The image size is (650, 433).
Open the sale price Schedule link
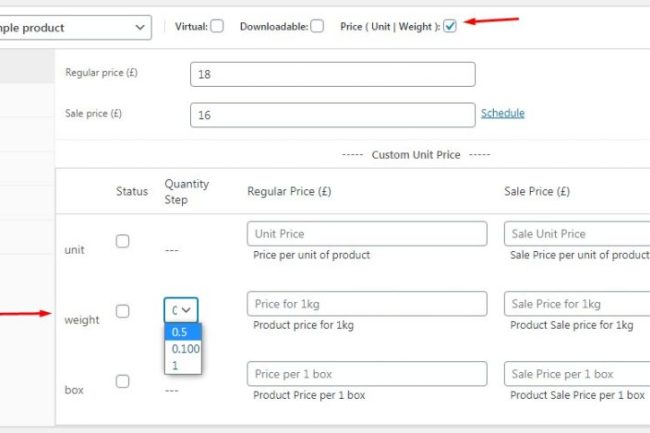502,113
